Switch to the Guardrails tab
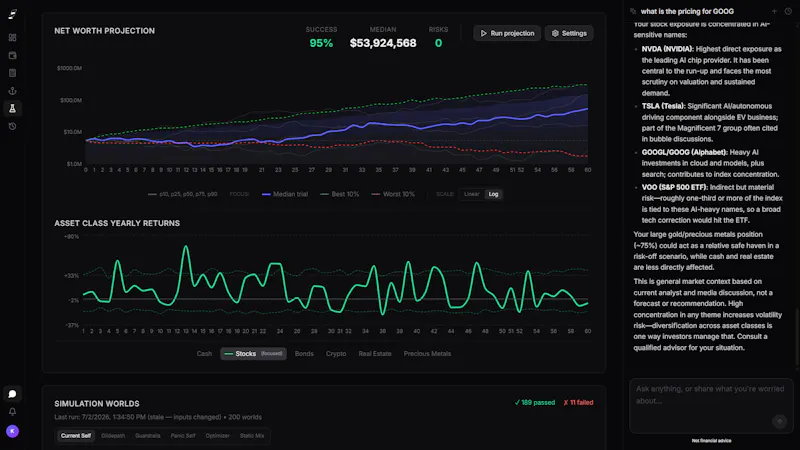Viewport: 800px width, 450px height. point(147,436)
